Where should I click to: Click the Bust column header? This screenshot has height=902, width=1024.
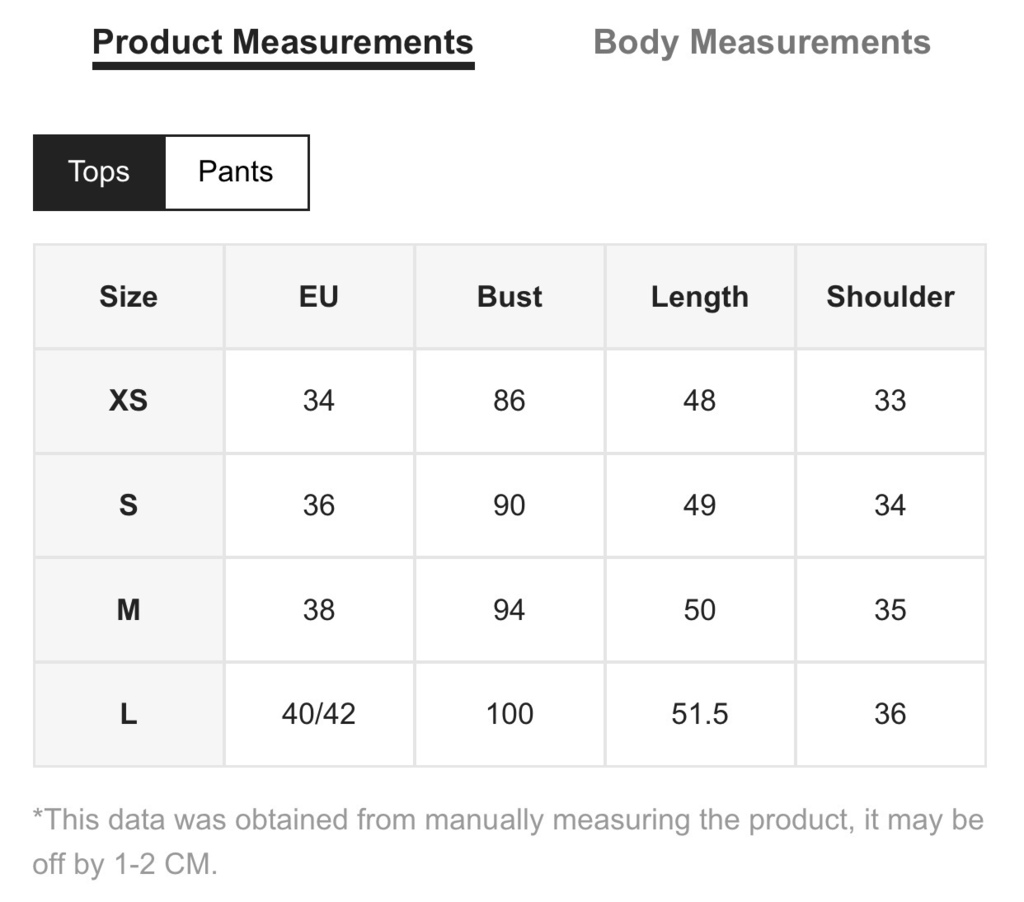(x=509, y=297)
